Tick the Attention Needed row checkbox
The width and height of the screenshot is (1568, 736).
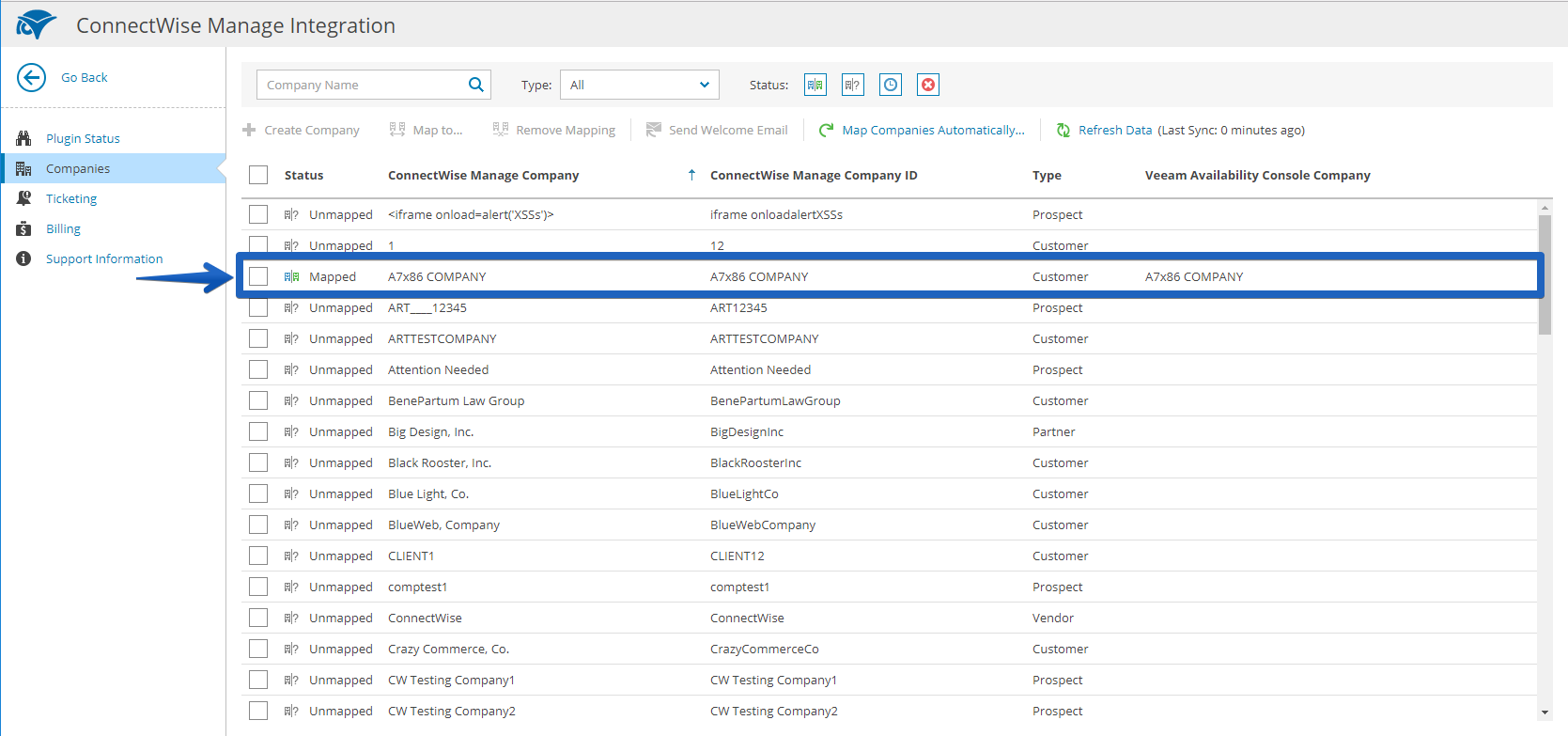(x=258, y=369)
